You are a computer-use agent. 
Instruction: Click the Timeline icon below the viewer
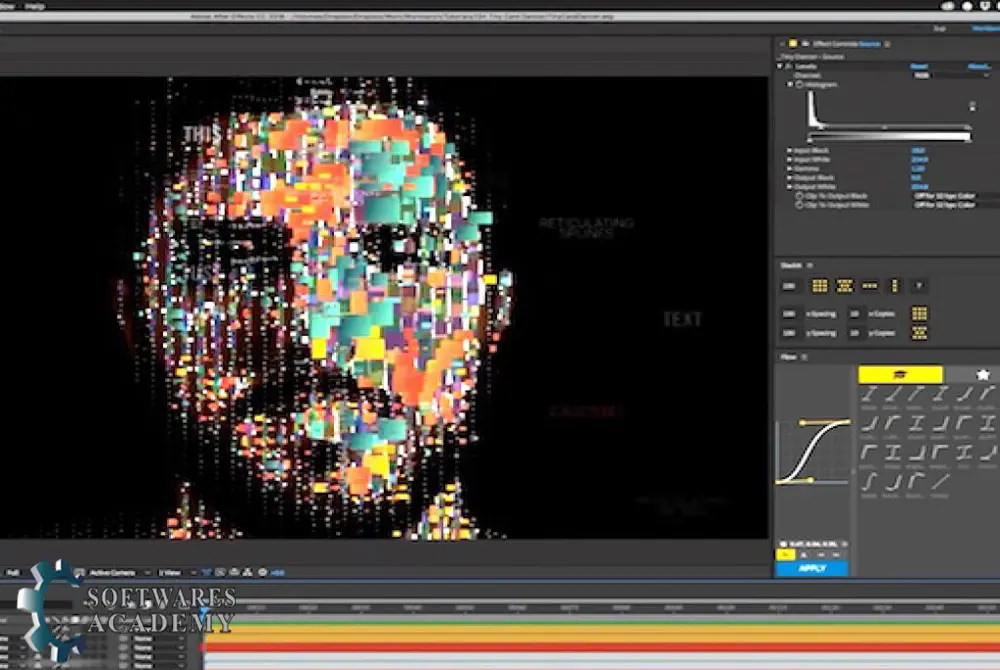[234, 572]
